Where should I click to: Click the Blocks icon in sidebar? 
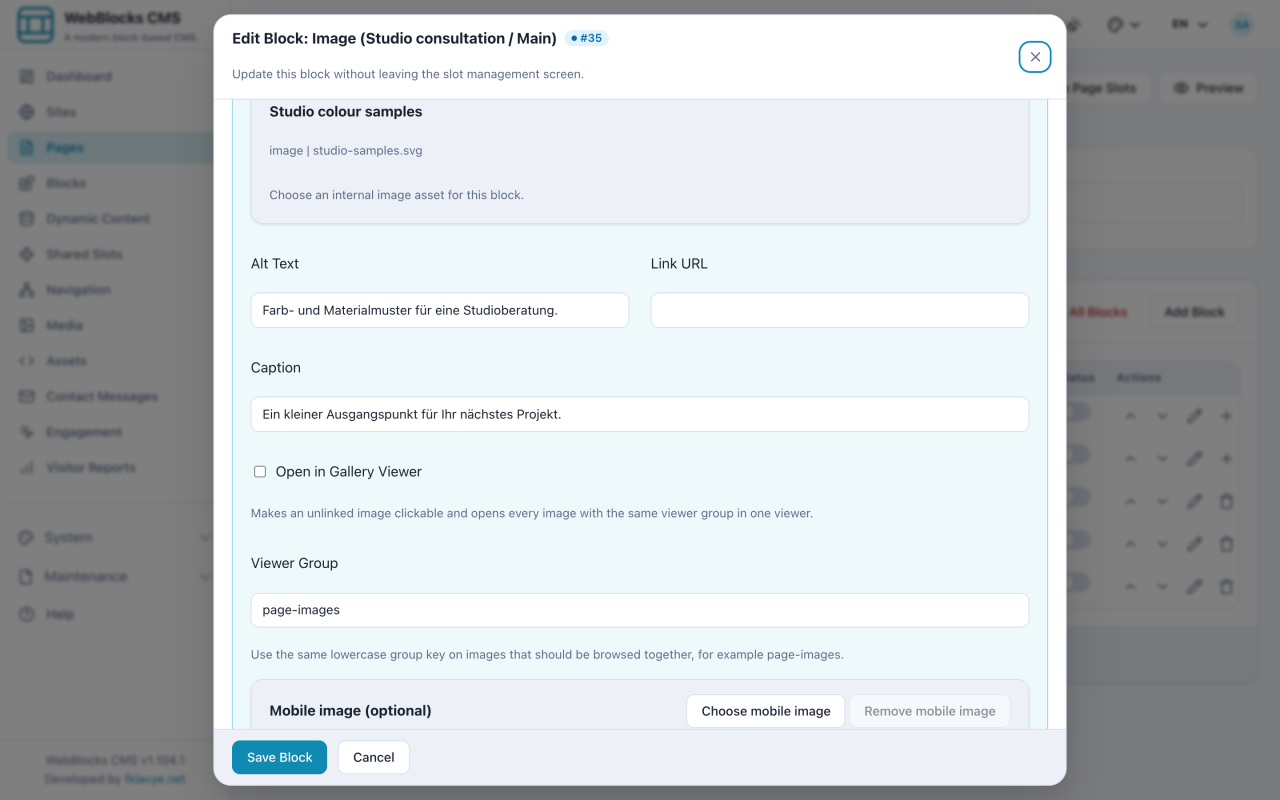pos(27,183)
